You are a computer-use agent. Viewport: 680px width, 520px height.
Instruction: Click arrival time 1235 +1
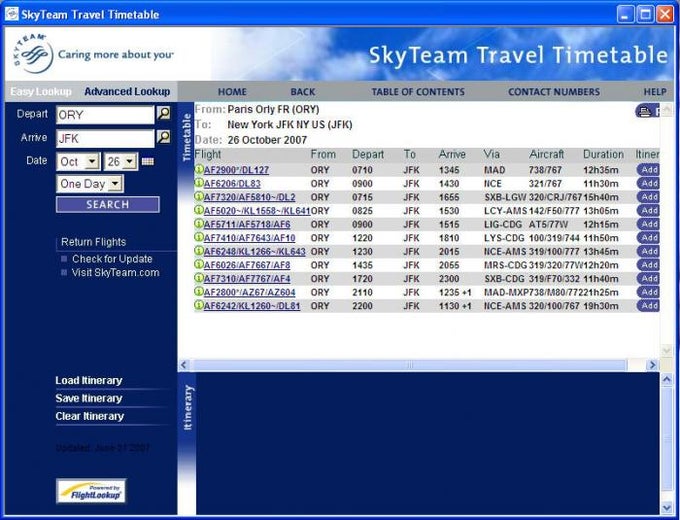[x=455, y=293]
